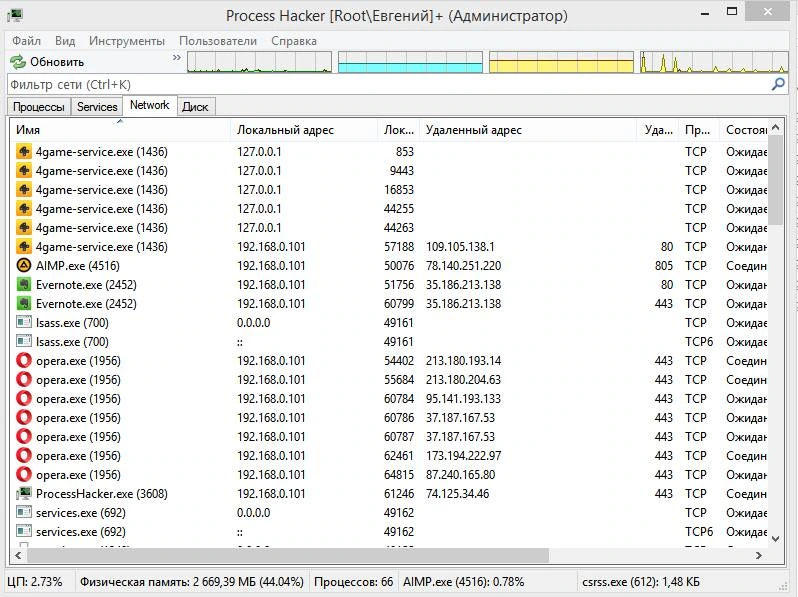Sort by the Имя column header
Image resolution: width=798 pixels, height=597 pixels.
pyautogui.click(x=120, y=130)
